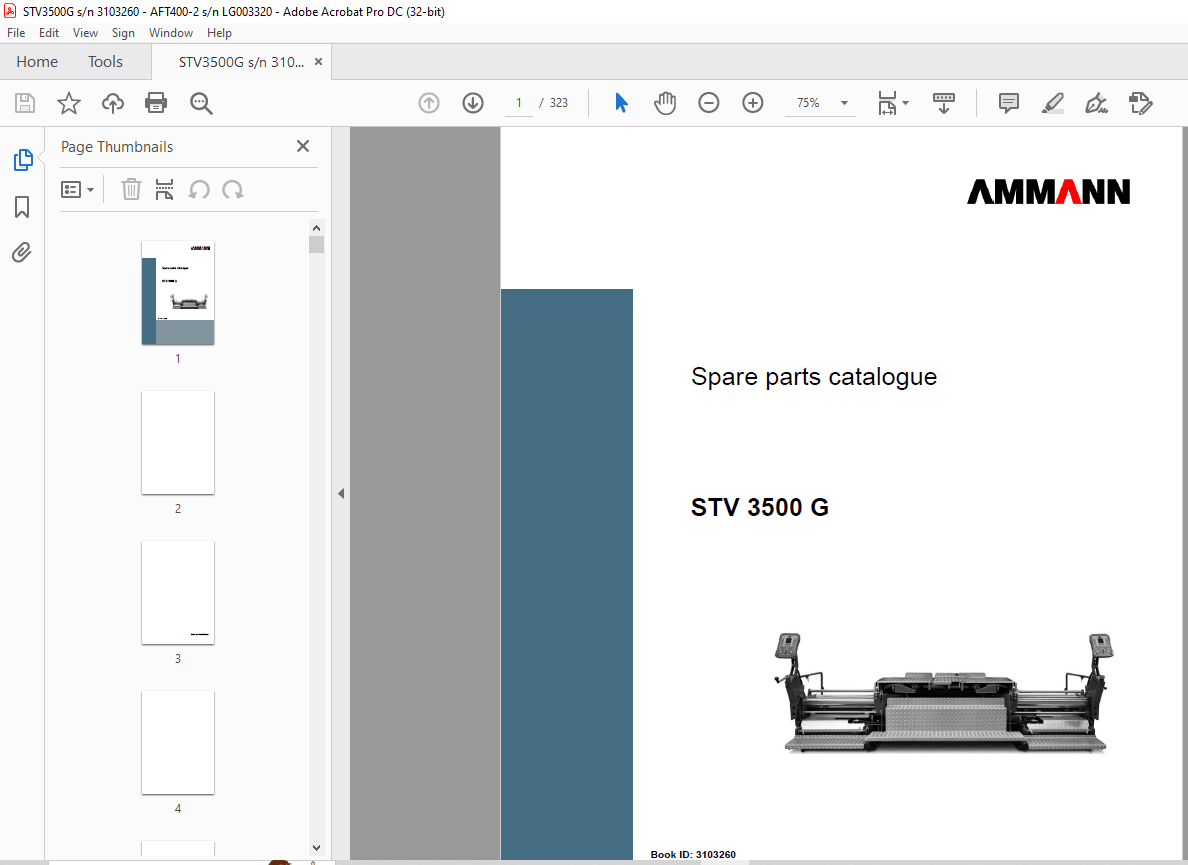Click the thumbnails scrollbar handle
This screenshot has height=865, width=1188.
(317, 245)
